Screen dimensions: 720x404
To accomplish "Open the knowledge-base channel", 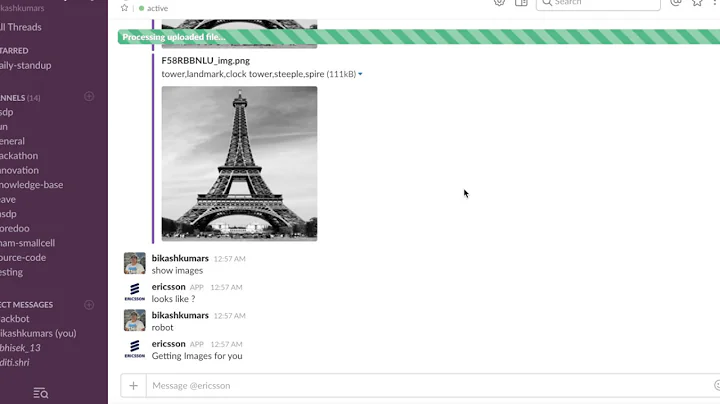I will click(x=32, y=185).
